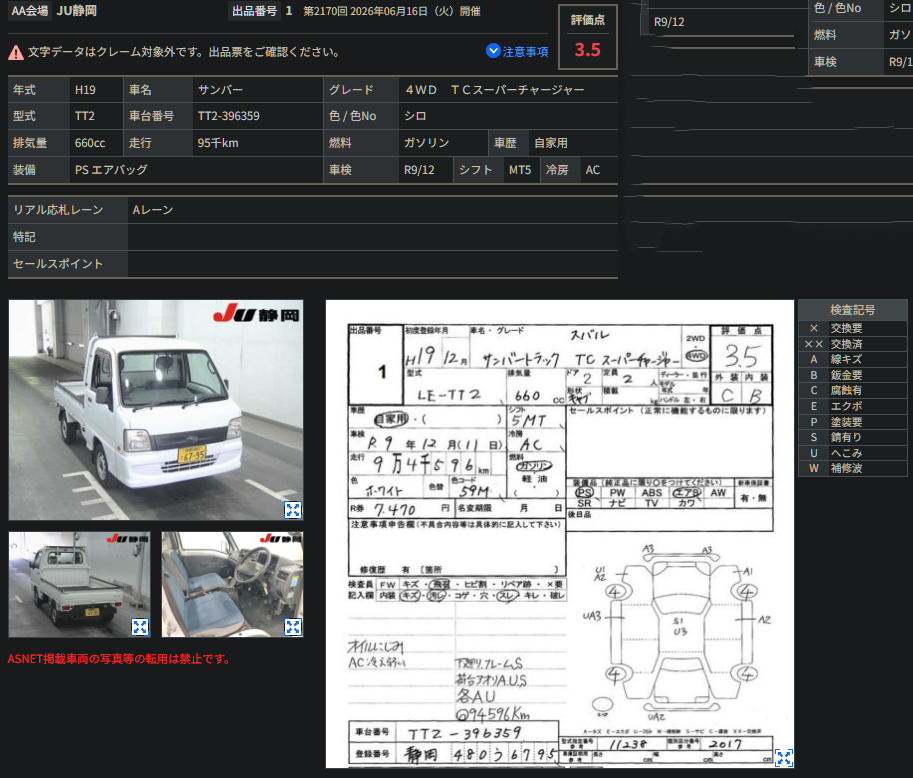The image size is (913, 778).
Task: Select the 型式 value TT2
Action: [x=84, y=116]
